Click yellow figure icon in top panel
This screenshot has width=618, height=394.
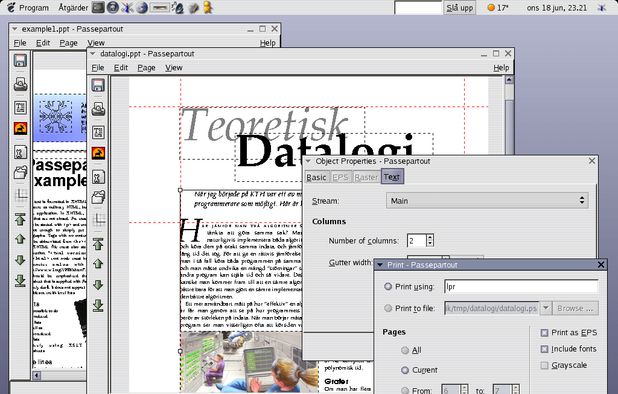(208, 7)
